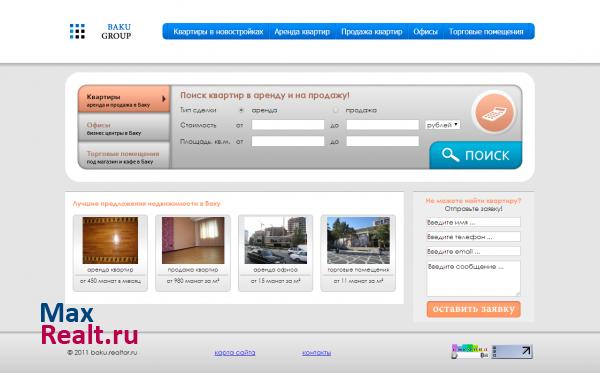Screen dimensions: 600x373
Task: Click the Площадь 'от' input field
Action: click(288, 141)
